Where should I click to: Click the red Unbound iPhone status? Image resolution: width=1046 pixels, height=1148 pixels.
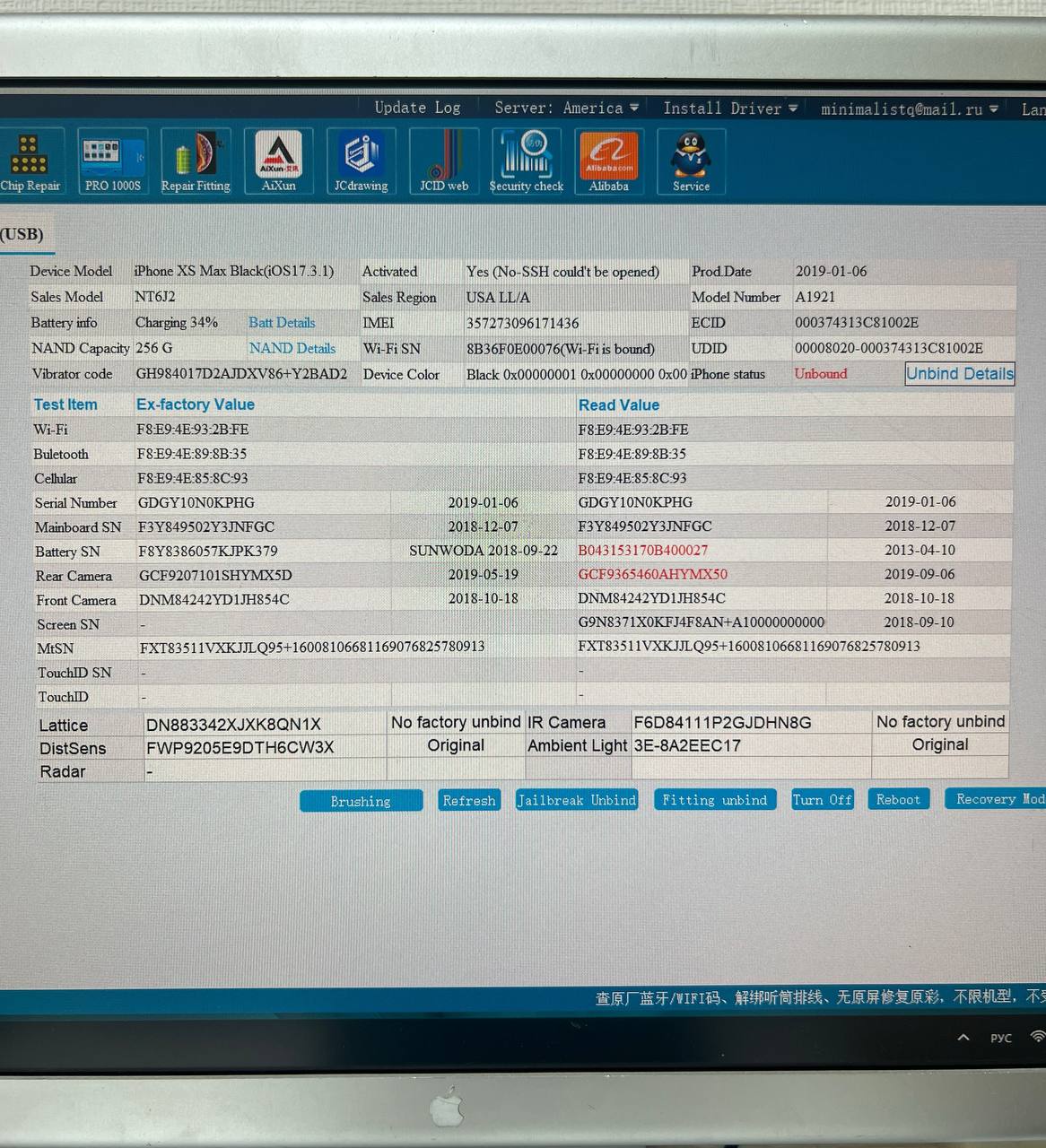tap(821, 373)
